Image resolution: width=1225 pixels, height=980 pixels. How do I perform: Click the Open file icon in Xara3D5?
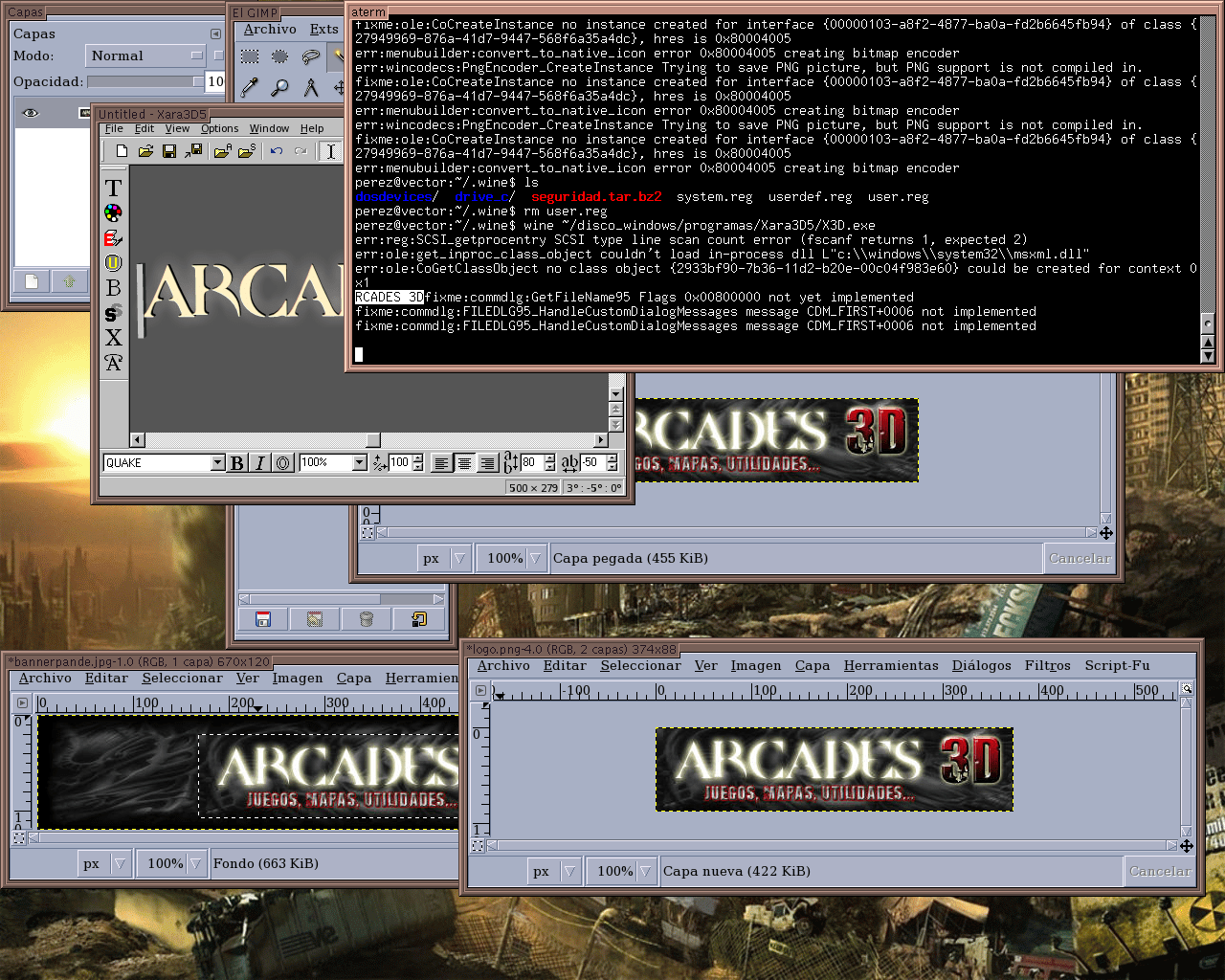[x=145, y=151]
